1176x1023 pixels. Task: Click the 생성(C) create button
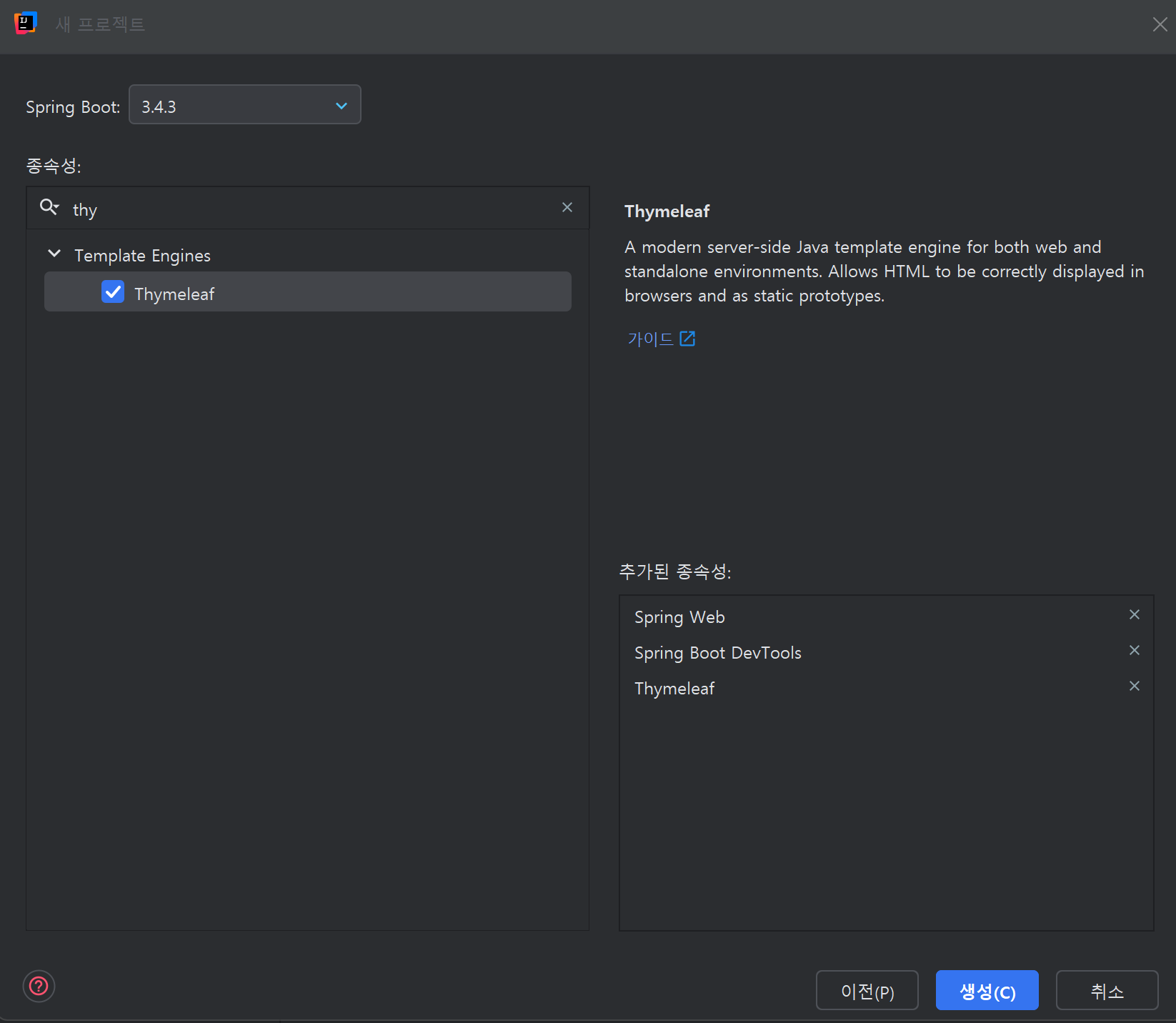click(x=987, y=990)
